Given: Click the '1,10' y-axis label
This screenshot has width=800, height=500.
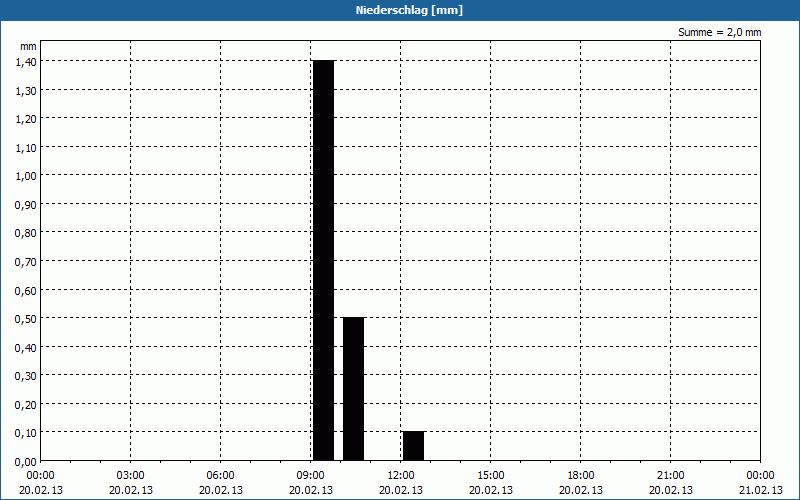Looking at the screenshot, I should click(26, 148).
